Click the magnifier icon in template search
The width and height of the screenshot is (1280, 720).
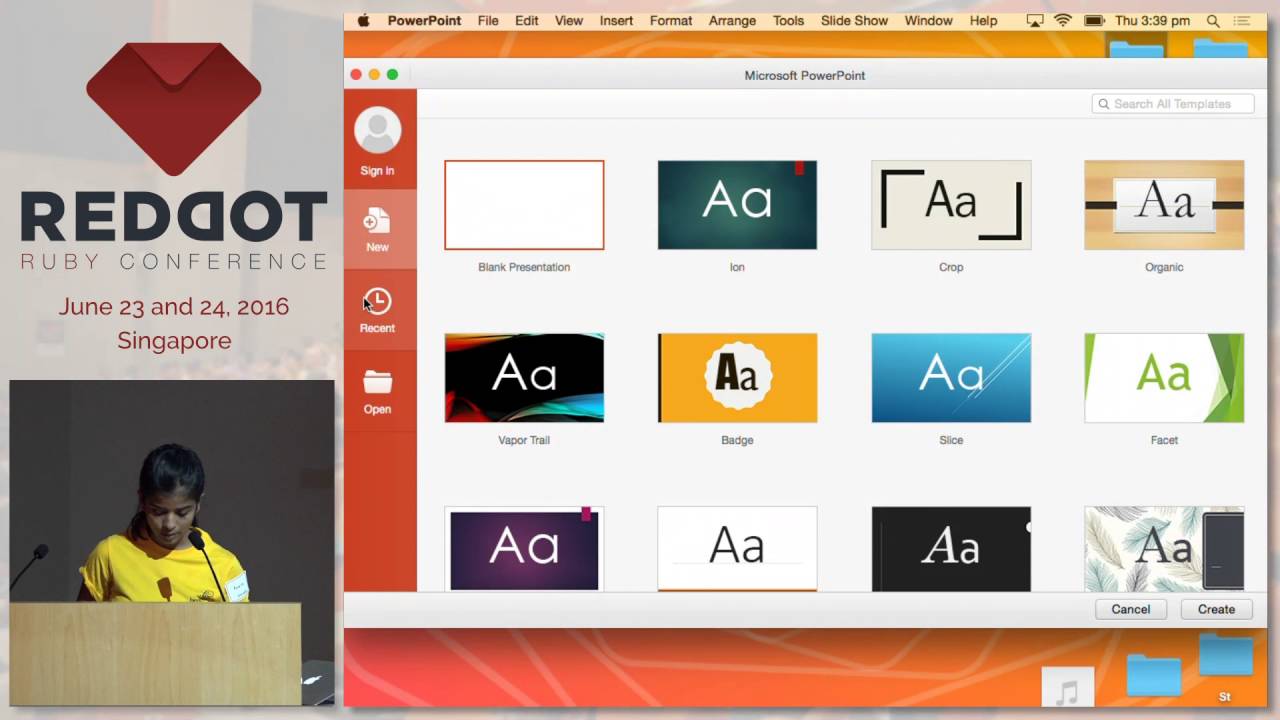1104,104
